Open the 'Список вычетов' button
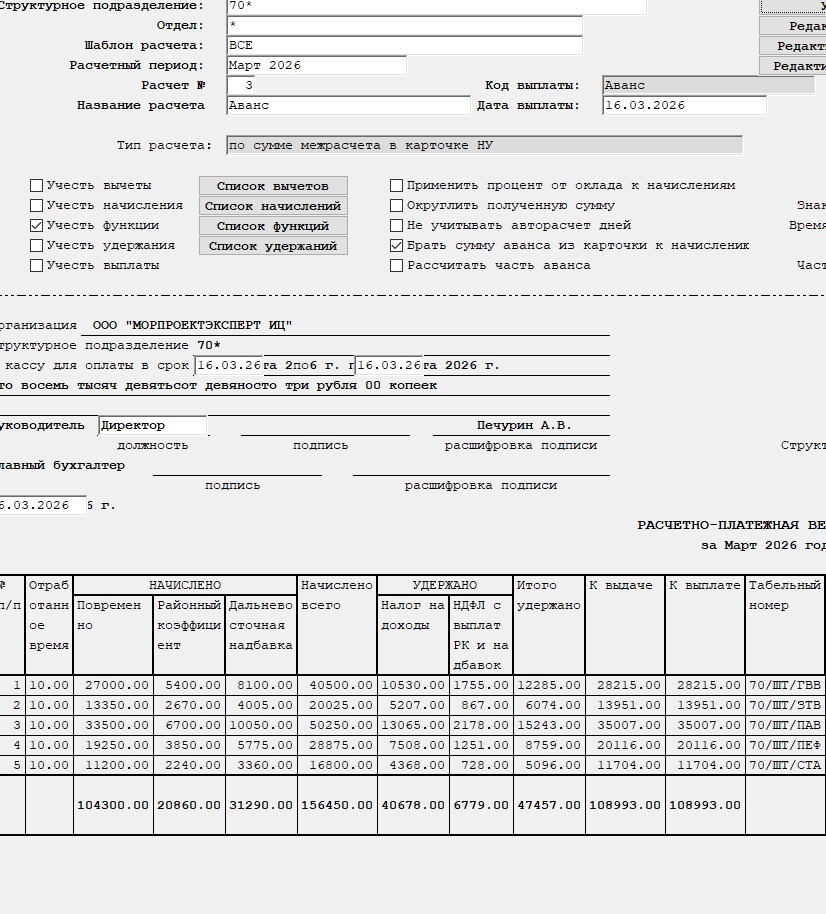The width and height of the screenshot is (826, 914). 273,186
